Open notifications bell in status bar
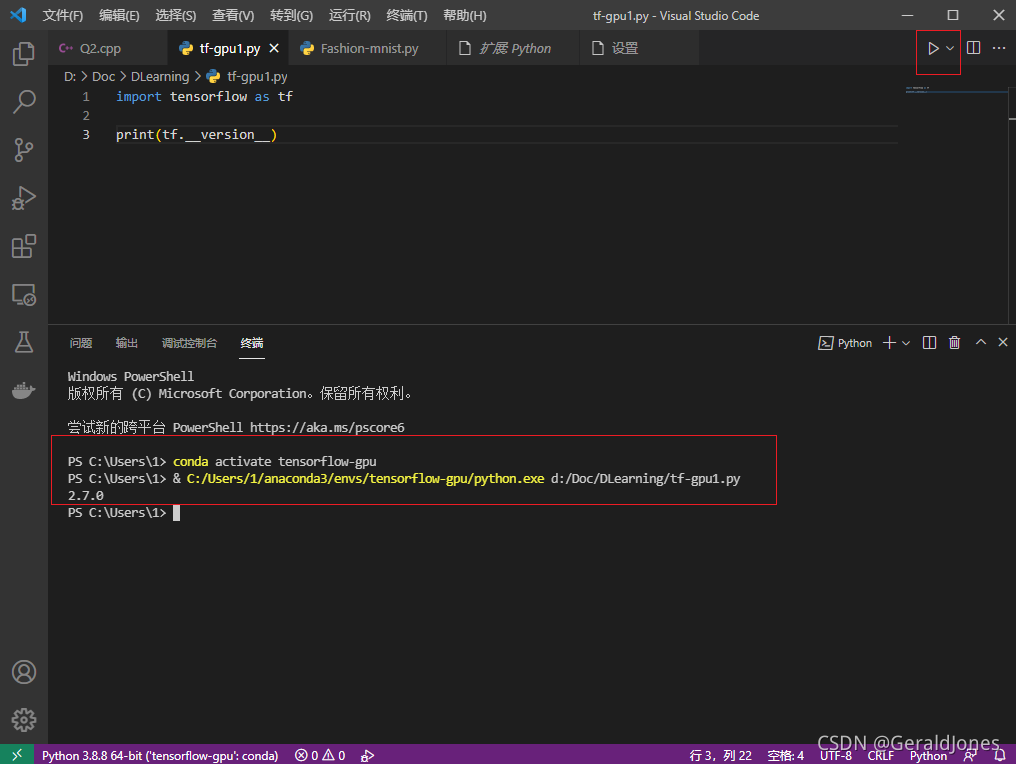 tap(1000, 756)
